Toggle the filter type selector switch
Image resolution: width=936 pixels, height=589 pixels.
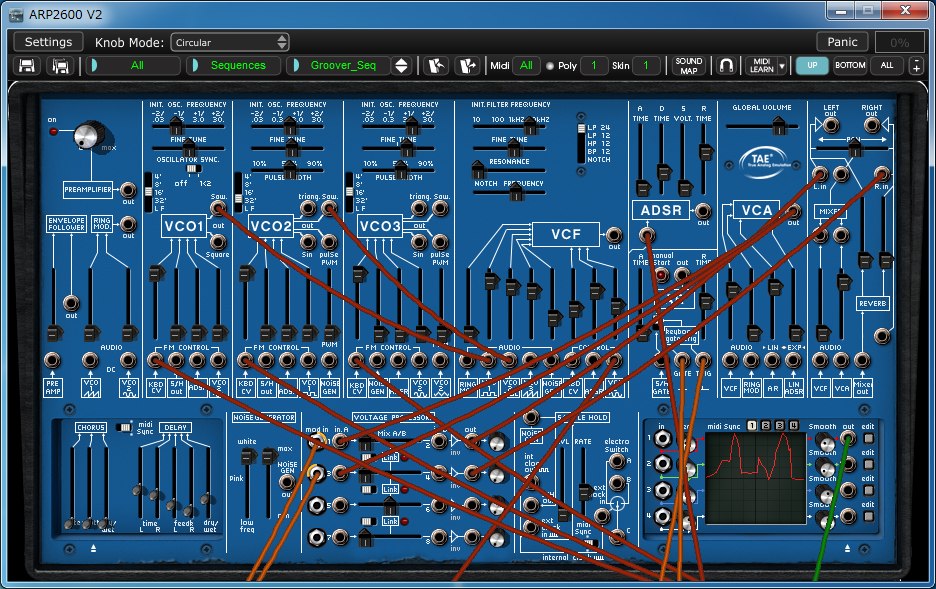[581, 143]
